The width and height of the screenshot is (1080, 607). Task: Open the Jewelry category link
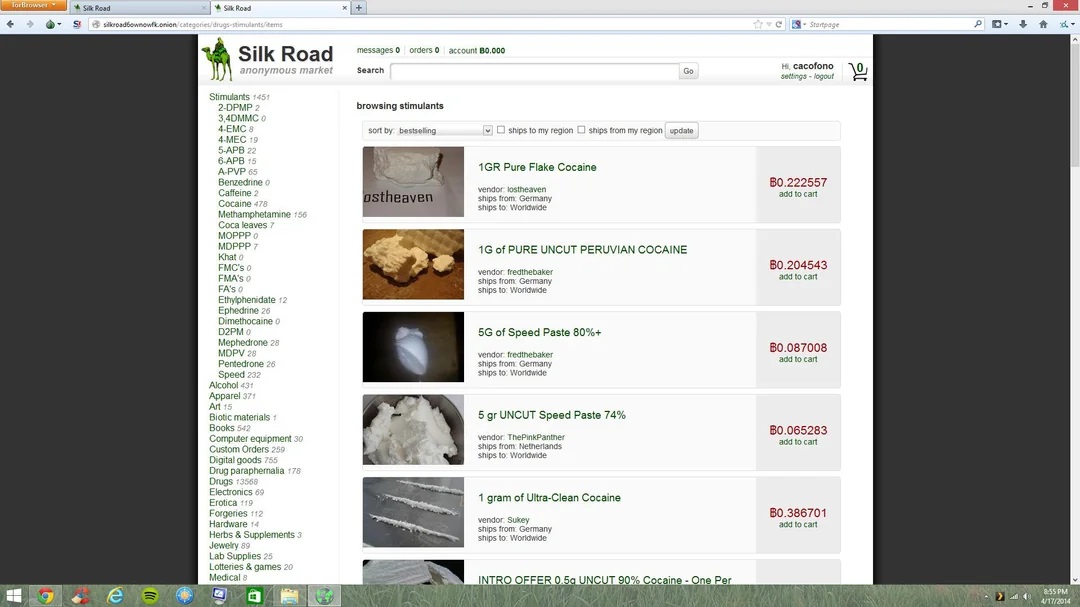point(224,546)
